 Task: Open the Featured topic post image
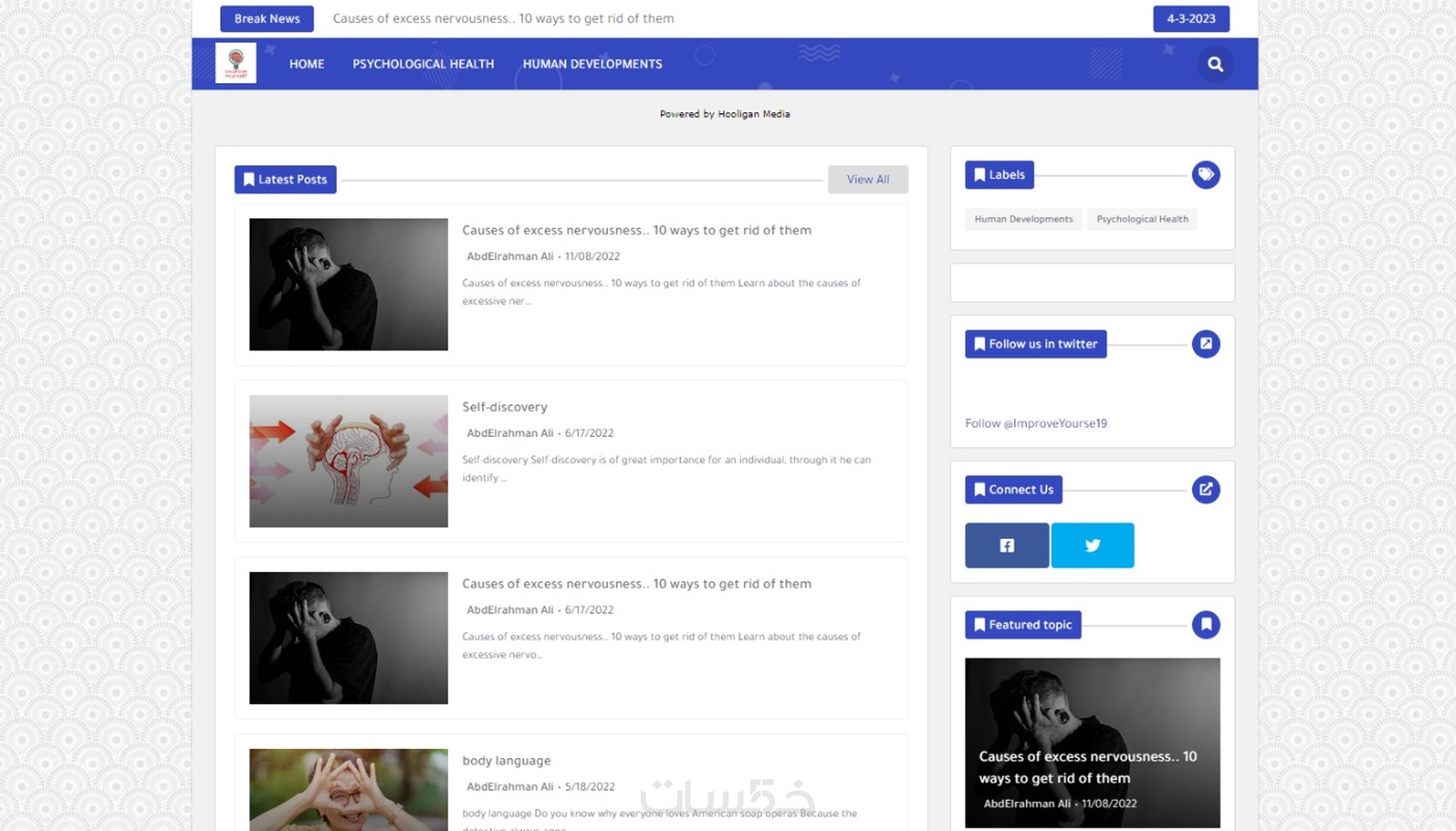[1093, 743]
